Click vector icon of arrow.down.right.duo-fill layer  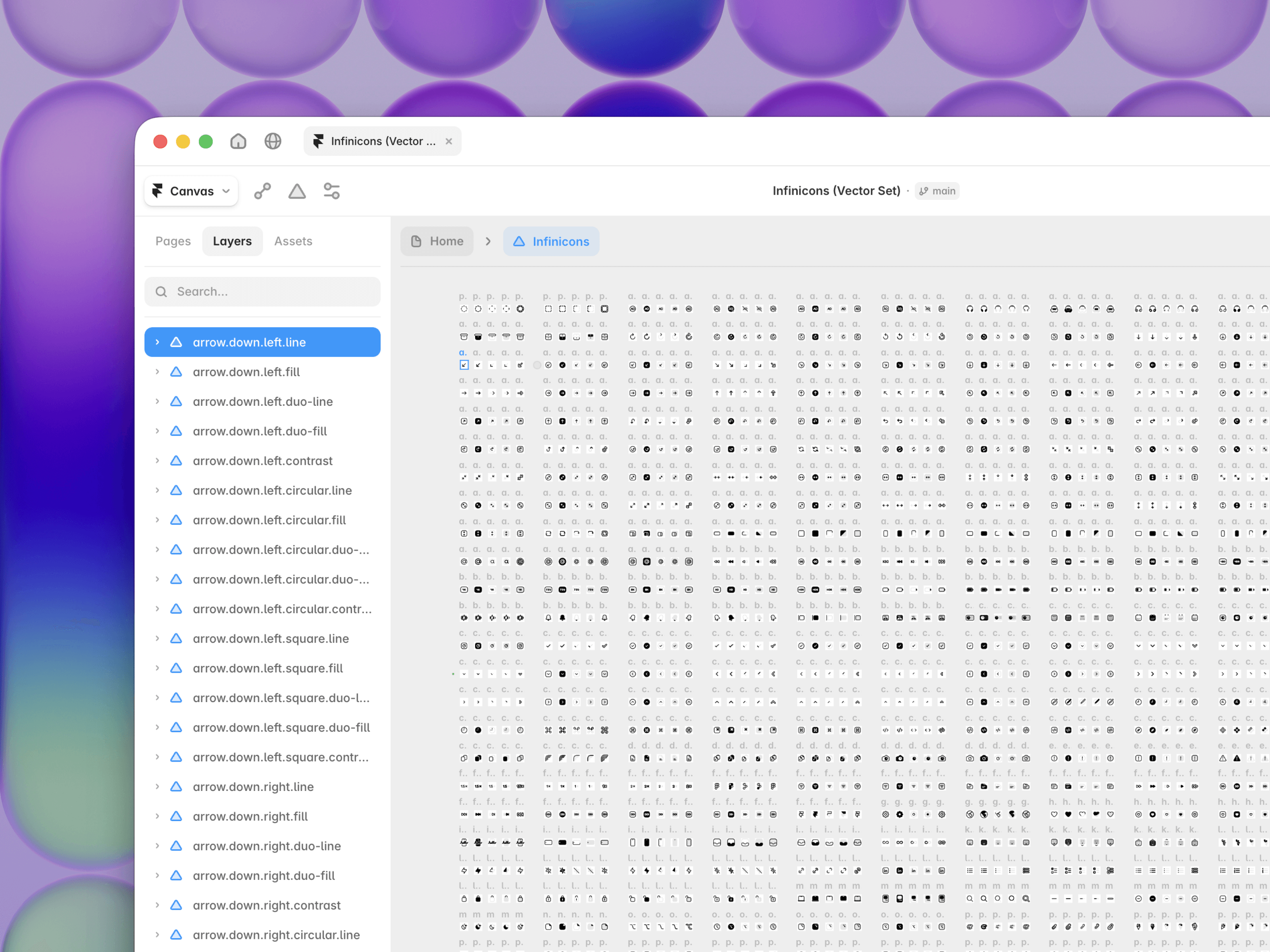[176, 876]
